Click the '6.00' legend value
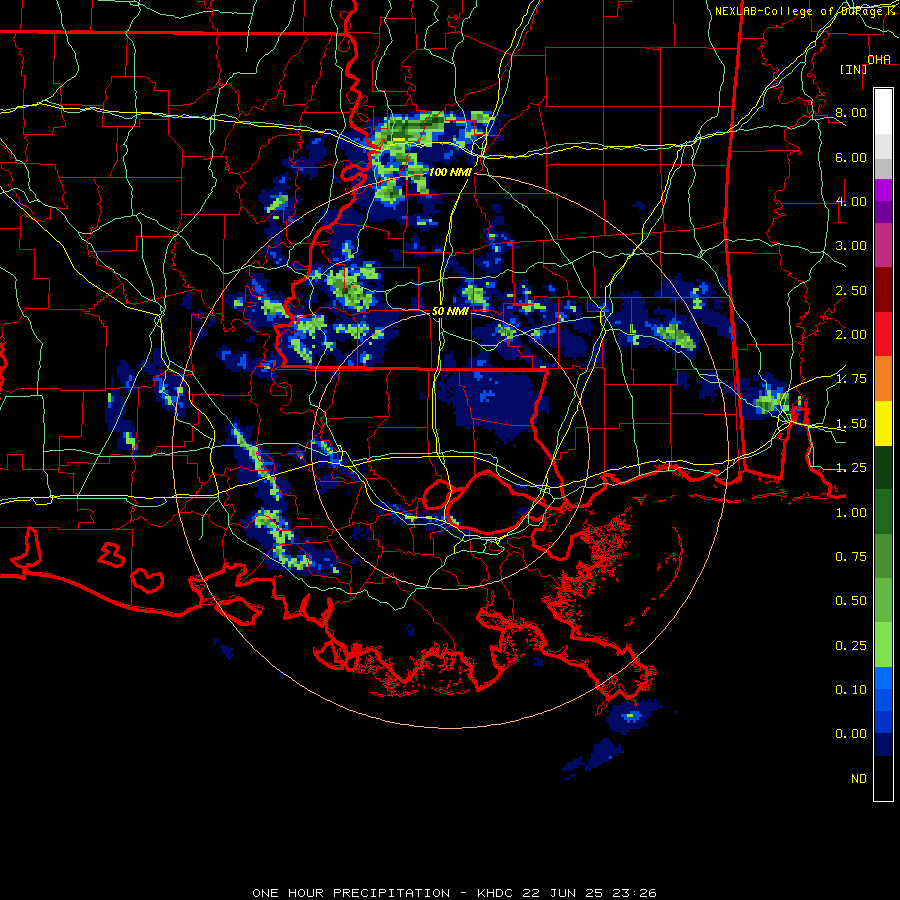Viewport: 900px width, 900px height. tap(851, 157)
